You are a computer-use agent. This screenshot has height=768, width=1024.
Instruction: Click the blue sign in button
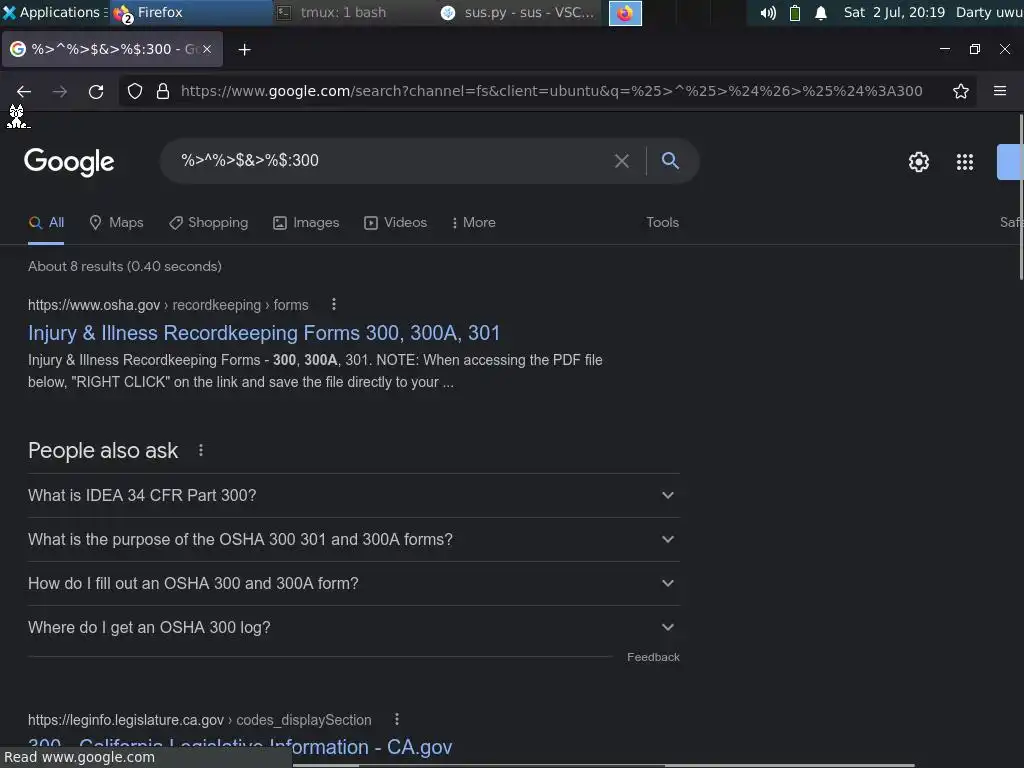(1010, 162)
